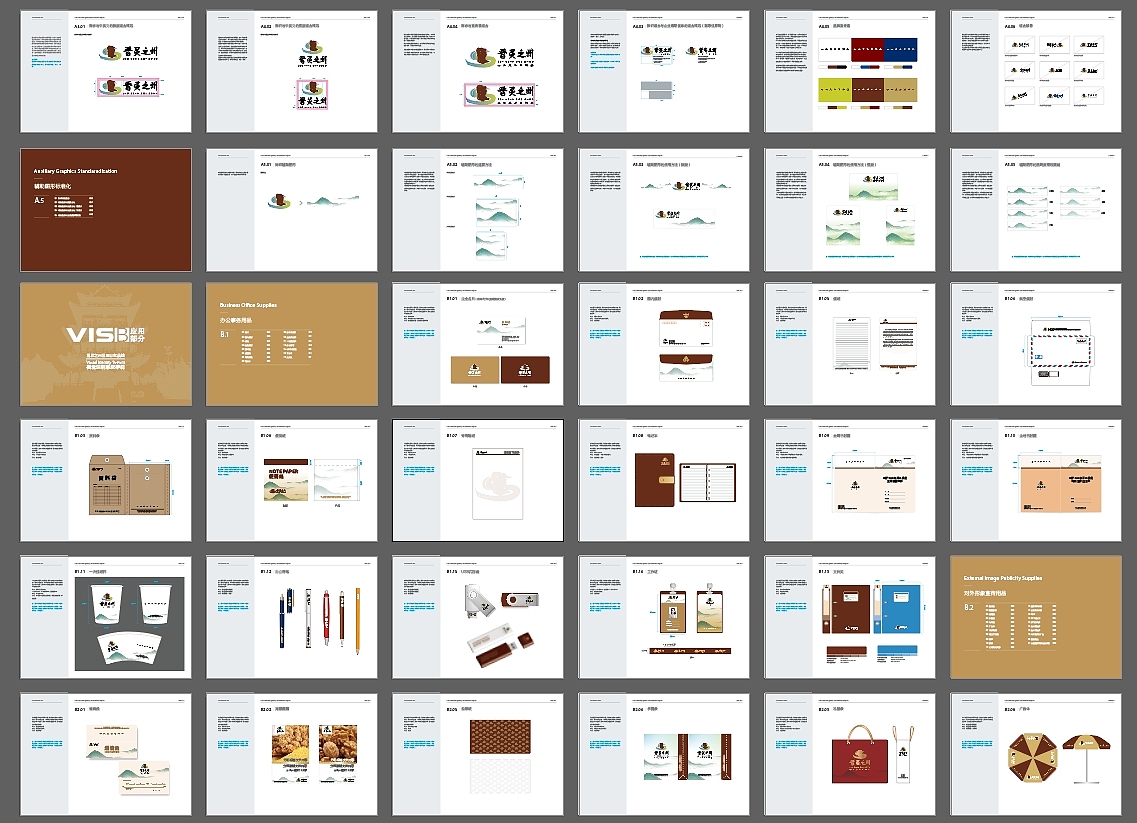
Task: Open the tan VIS B application cover page
Action: pyautogui.click(x=106, y=344)
